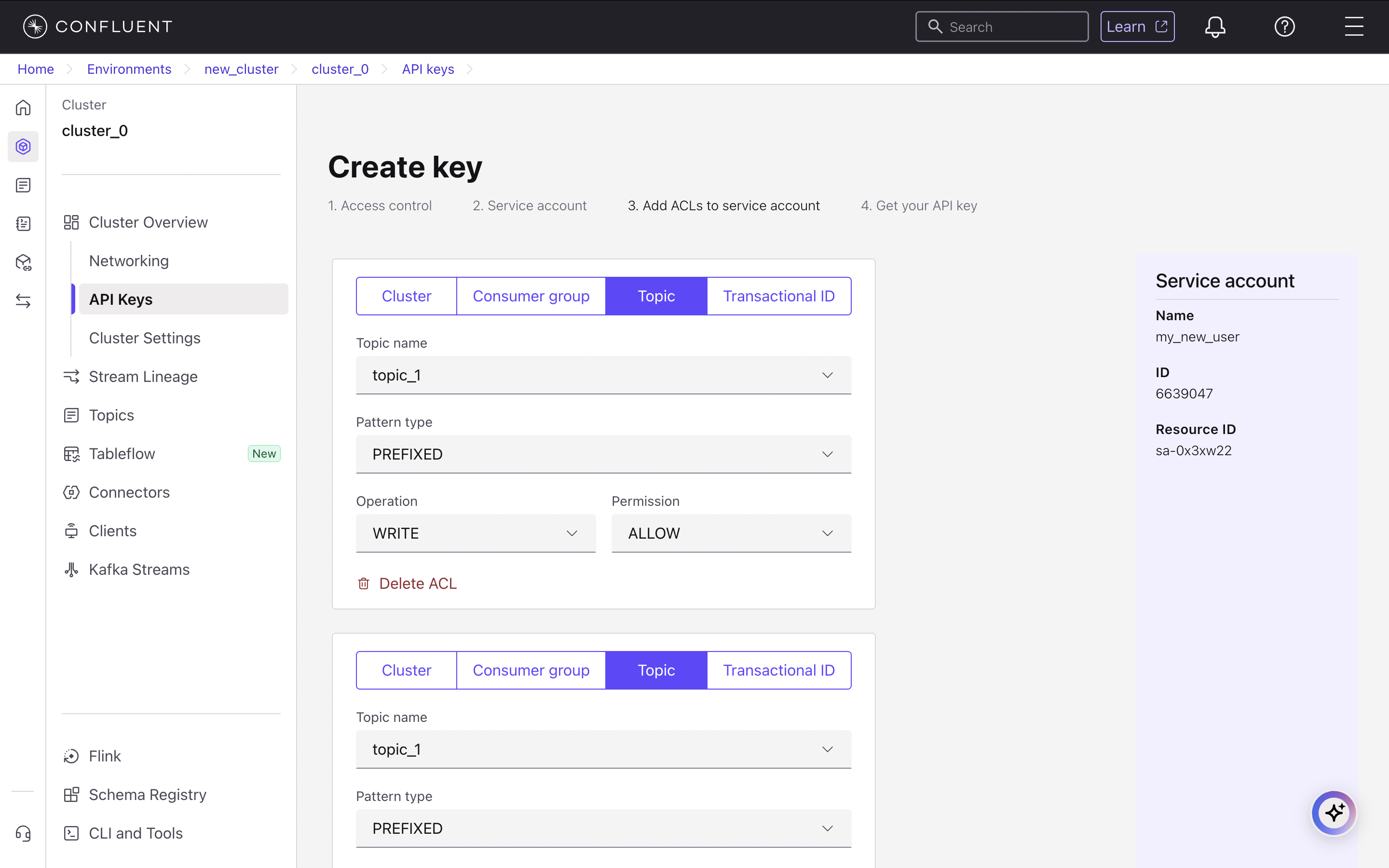Screen dimensions: 1389x868
Task: Navigate to Kafka Streams in sidebar
Action: click(x=139, y=569)
